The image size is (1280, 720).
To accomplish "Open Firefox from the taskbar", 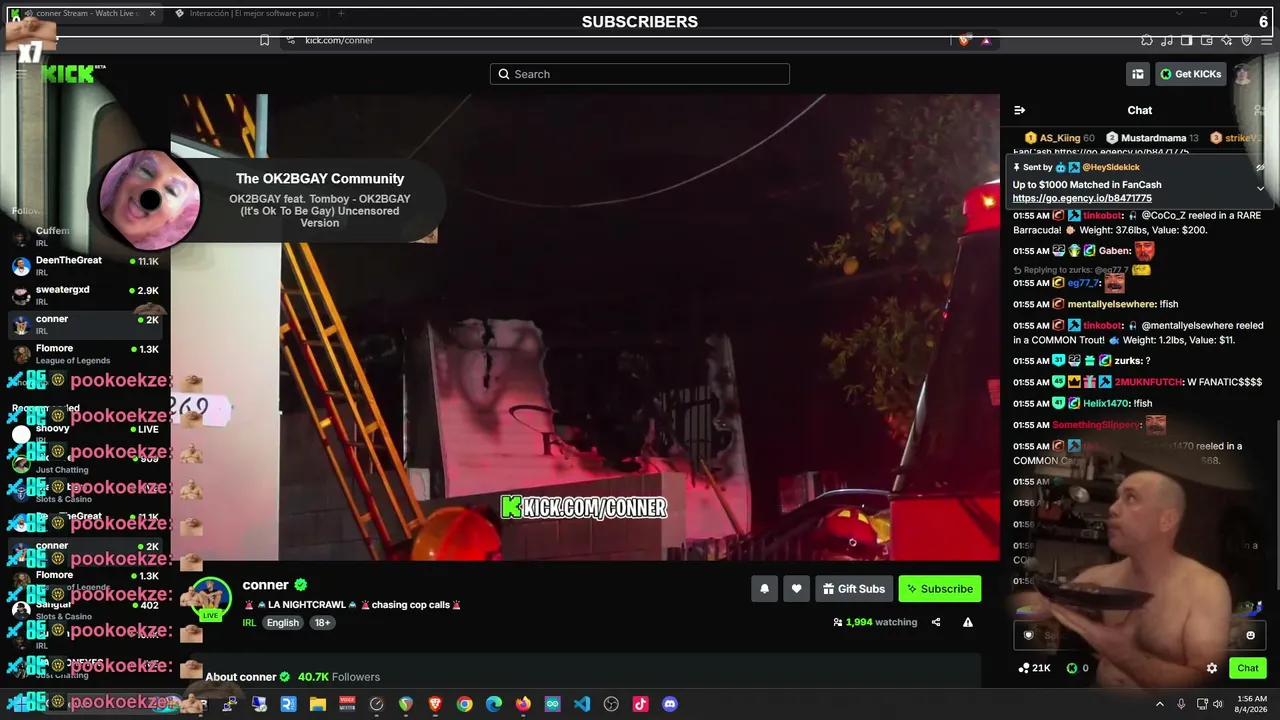I will tap(523, 704).
